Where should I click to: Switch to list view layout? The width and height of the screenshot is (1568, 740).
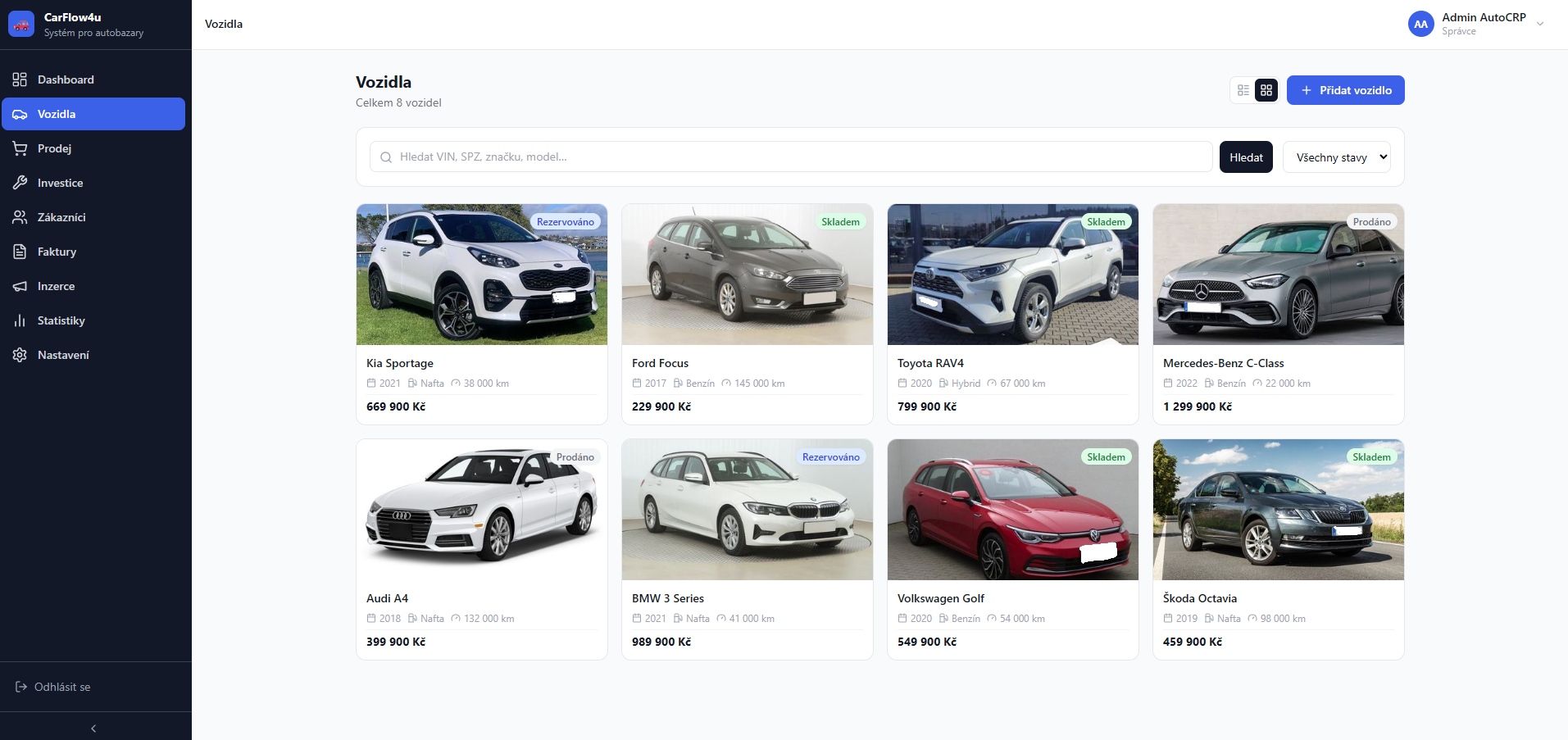point(1243,90)
